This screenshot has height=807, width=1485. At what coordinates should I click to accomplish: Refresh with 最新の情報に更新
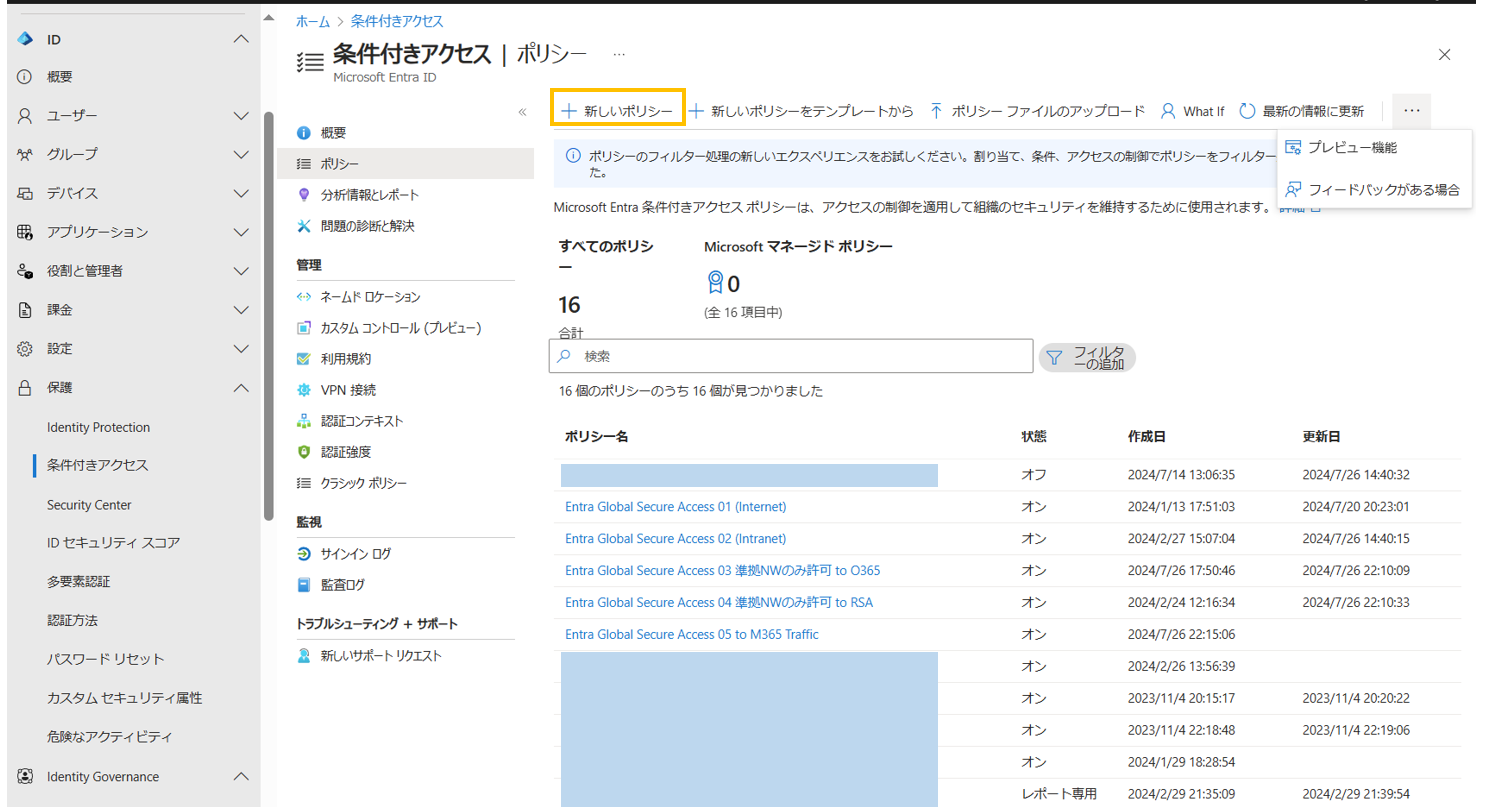[1308, 112]
